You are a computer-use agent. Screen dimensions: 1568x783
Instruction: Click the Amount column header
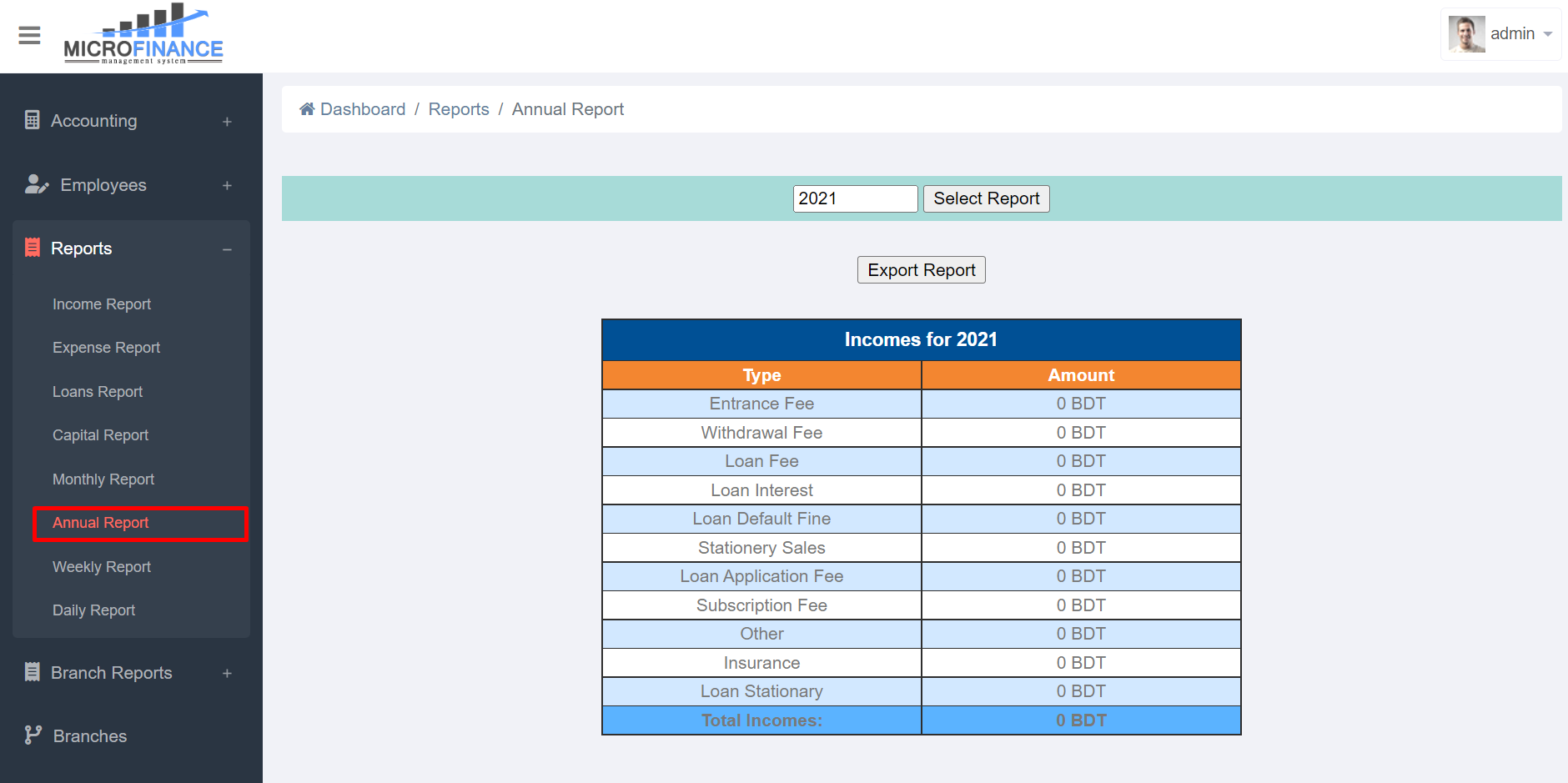click(1081, 375)
